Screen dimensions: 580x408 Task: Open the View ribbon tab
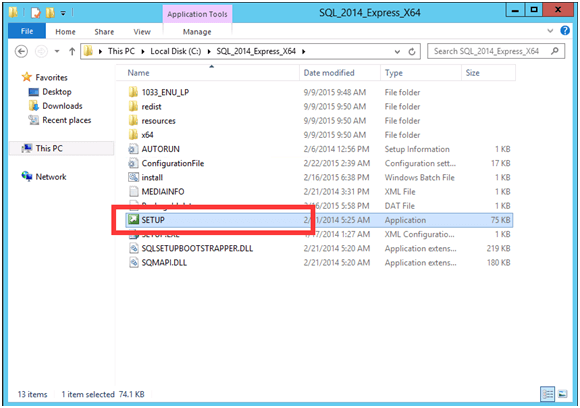(142, 32)
